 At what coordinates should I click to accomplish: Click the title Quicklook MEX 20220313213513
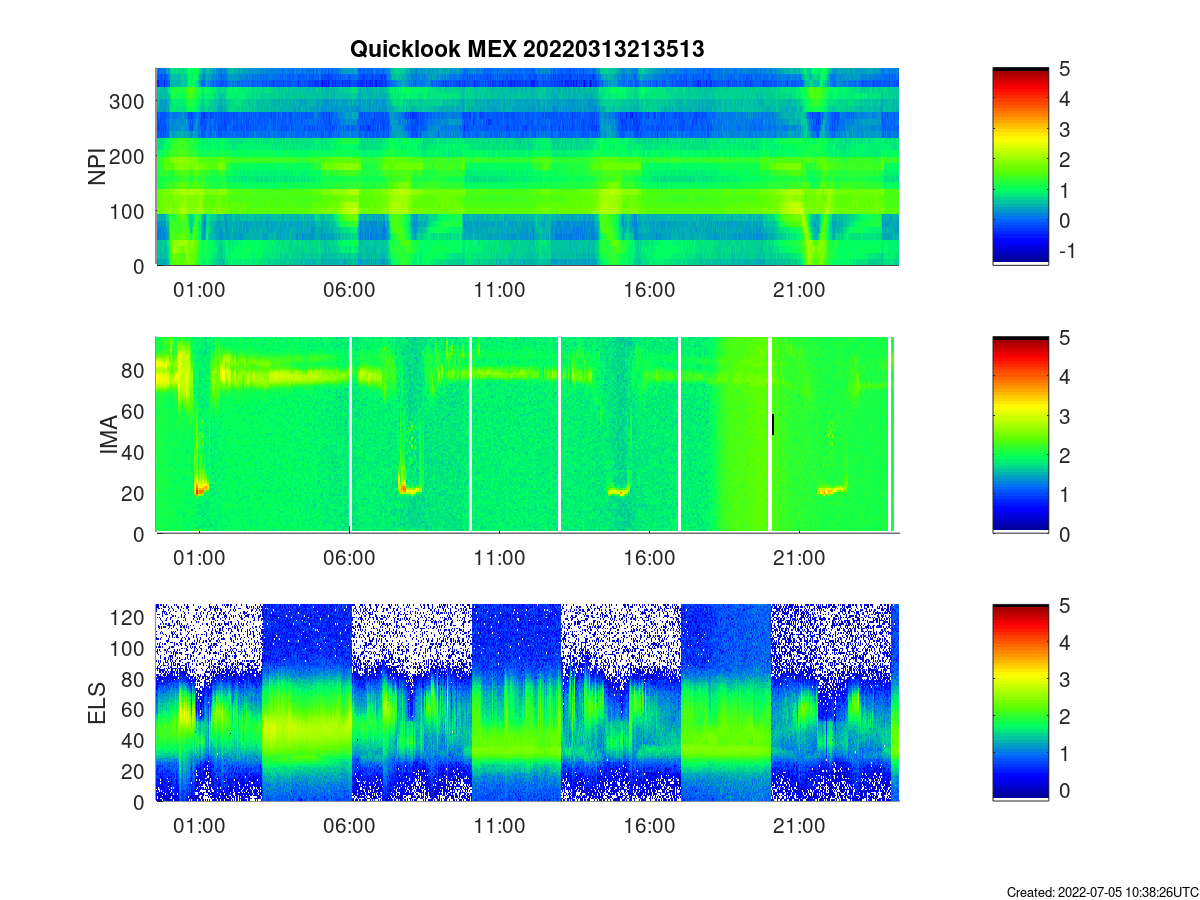point(528,49)
